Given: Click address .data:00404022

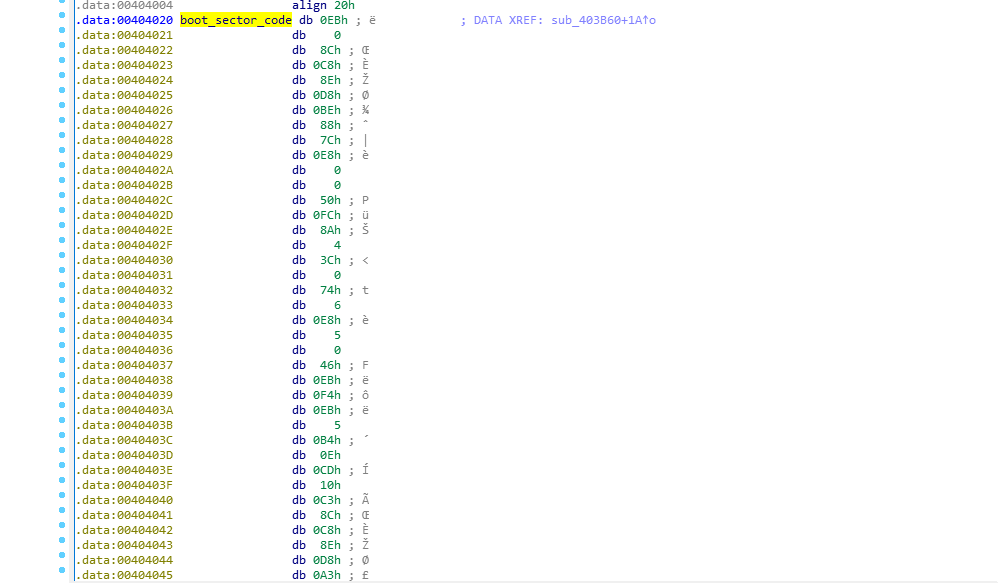Looking at the screenshot, I should [x=124, y=50].
